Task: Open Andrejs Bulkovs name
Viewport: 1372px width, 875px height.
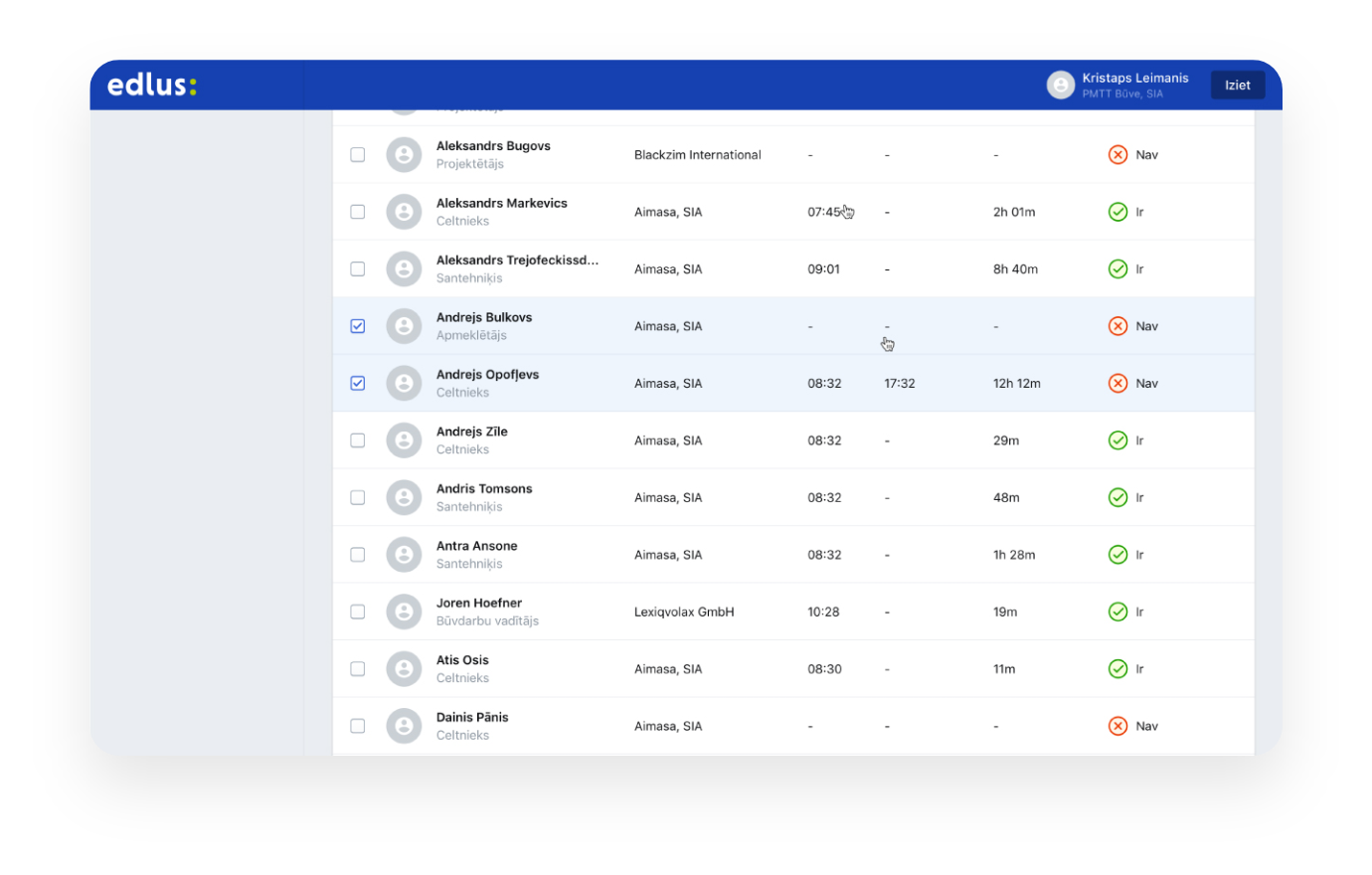Action: 484,317
